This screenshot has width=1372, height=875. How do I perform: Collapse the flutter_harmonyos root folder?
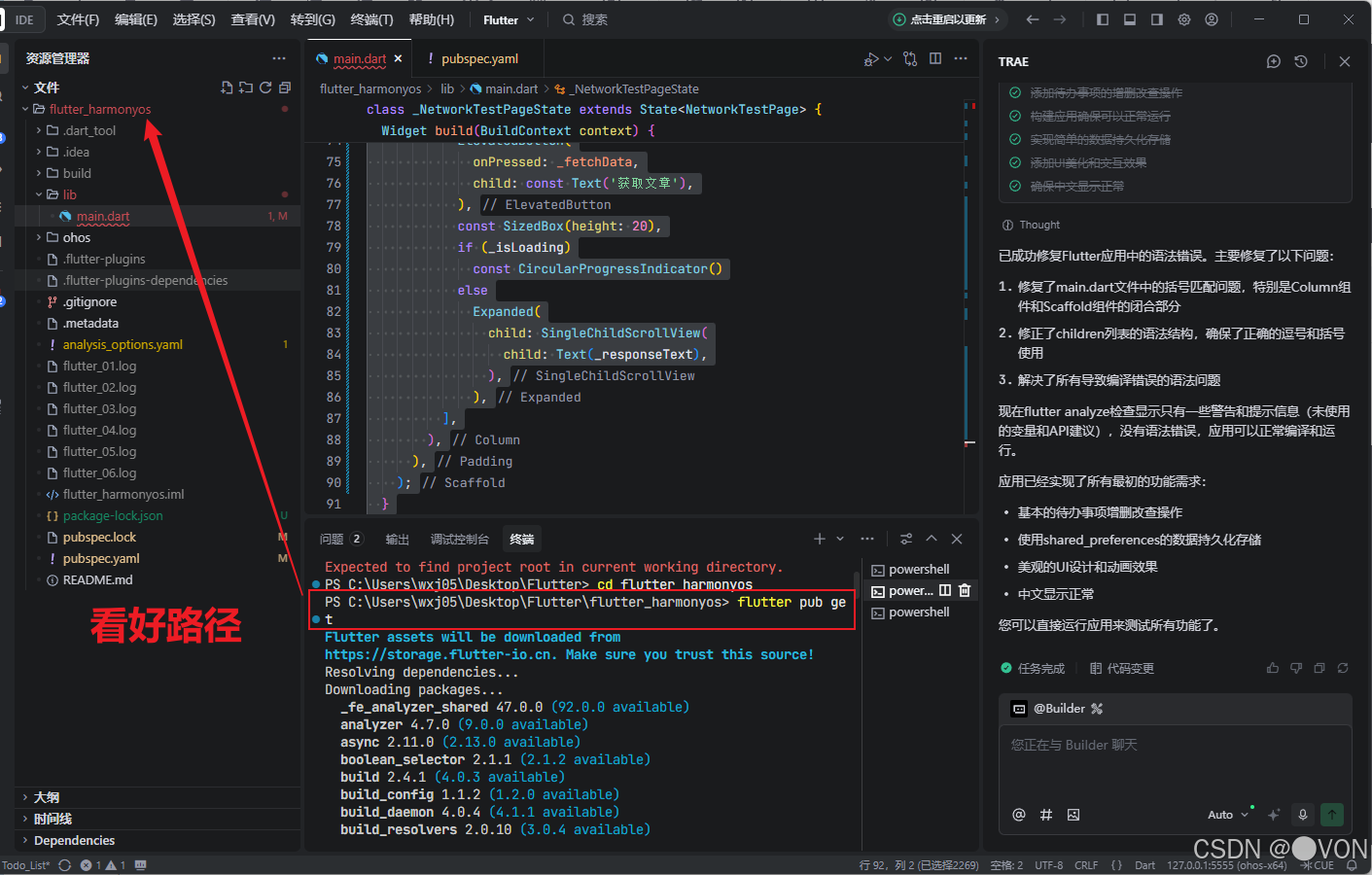coord(25,109)
